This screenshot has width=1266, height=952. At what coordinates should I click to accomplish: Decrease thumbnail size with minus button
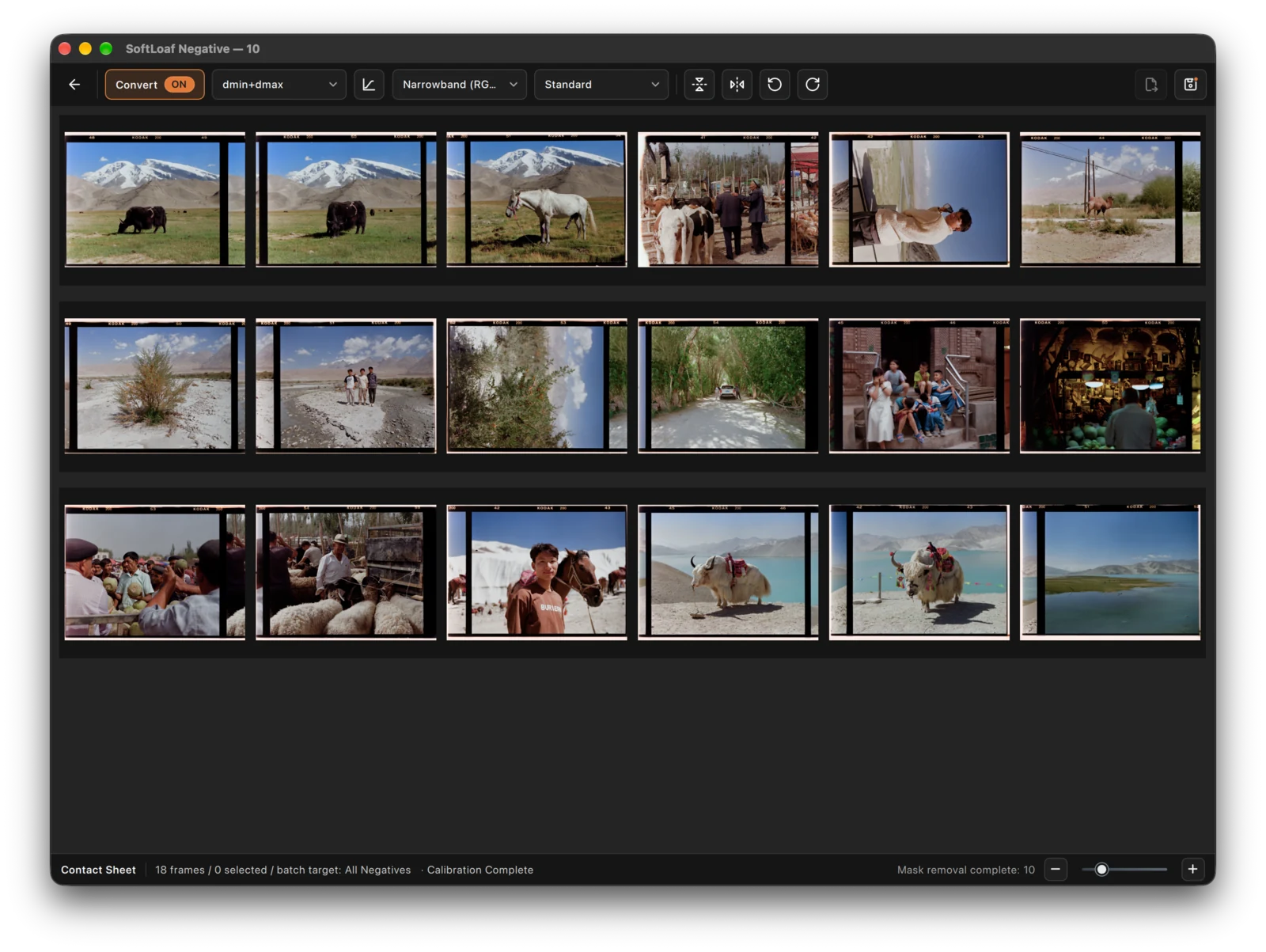tap(1056, 869)
